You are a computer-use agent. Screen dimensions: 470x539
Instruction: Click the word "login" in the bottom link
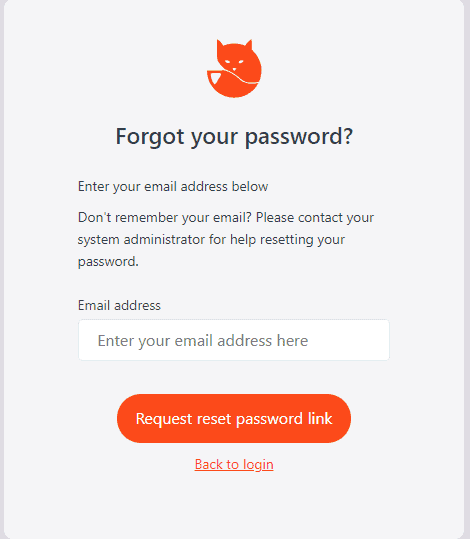point(258,465)
